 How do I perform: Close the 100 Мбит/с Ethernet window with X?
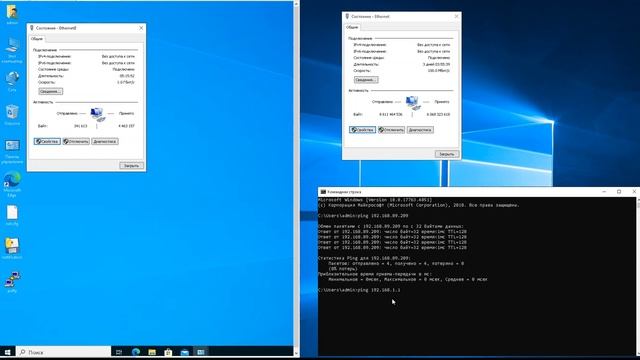pyautogui.click(x=456, y=16)
